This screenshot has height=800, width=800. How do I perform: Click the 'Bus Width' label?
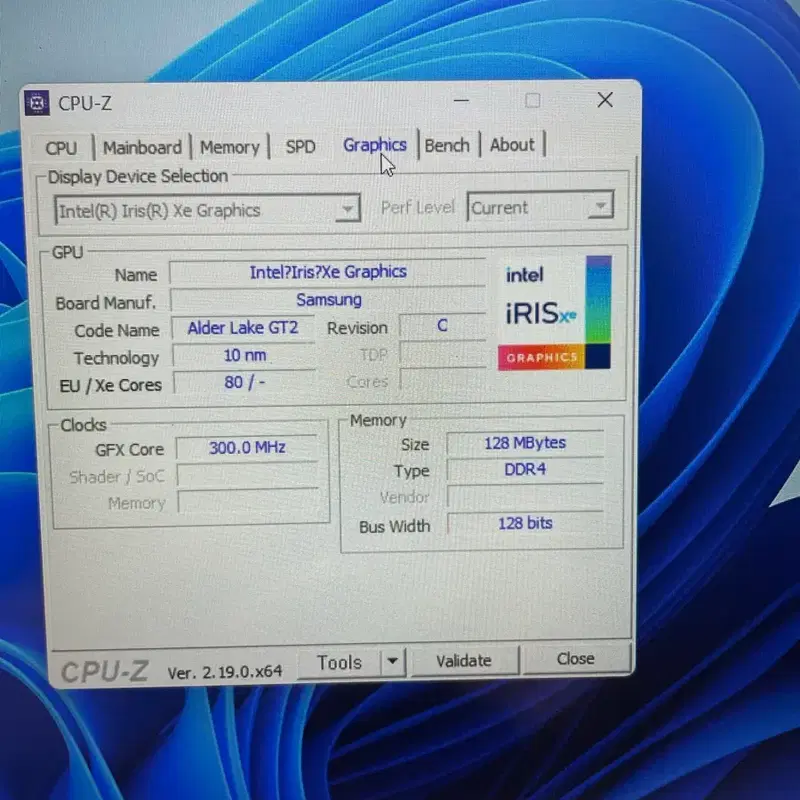pos(395,527)
